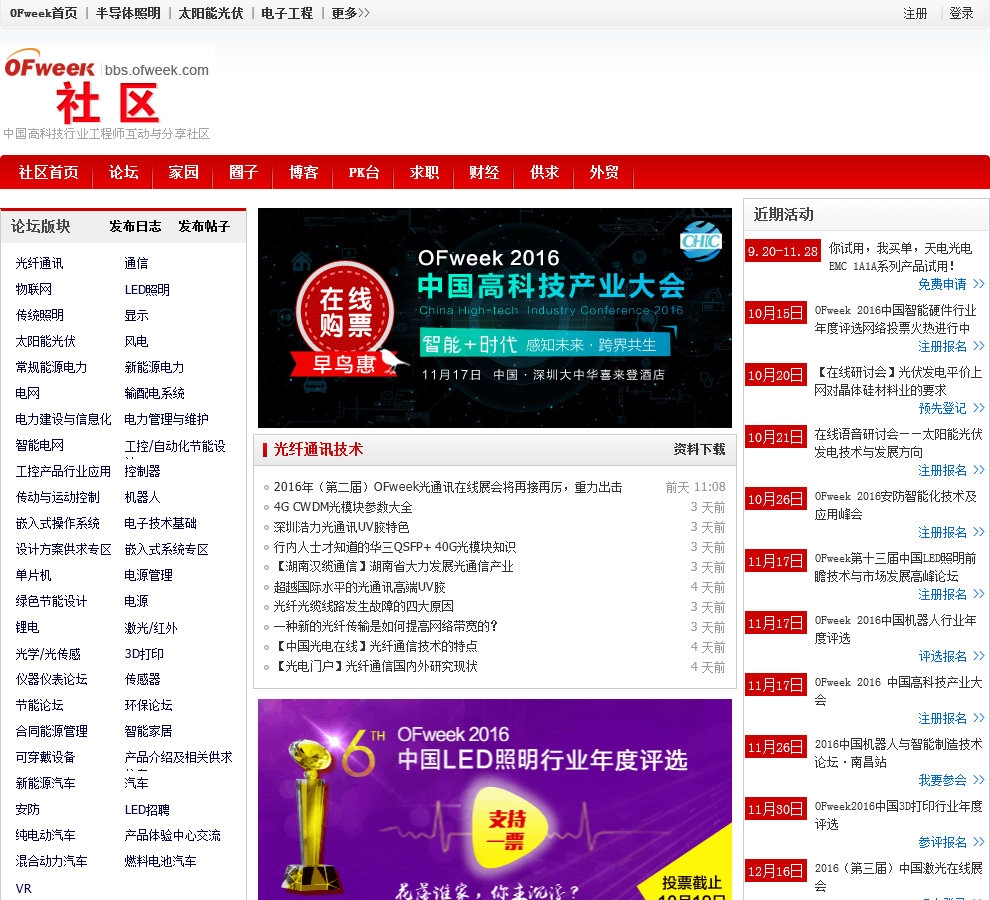This screenshot has height=900, width=990.
Task: Open post 深圳洁力光通讯UV胶特色
Action: 341,527
